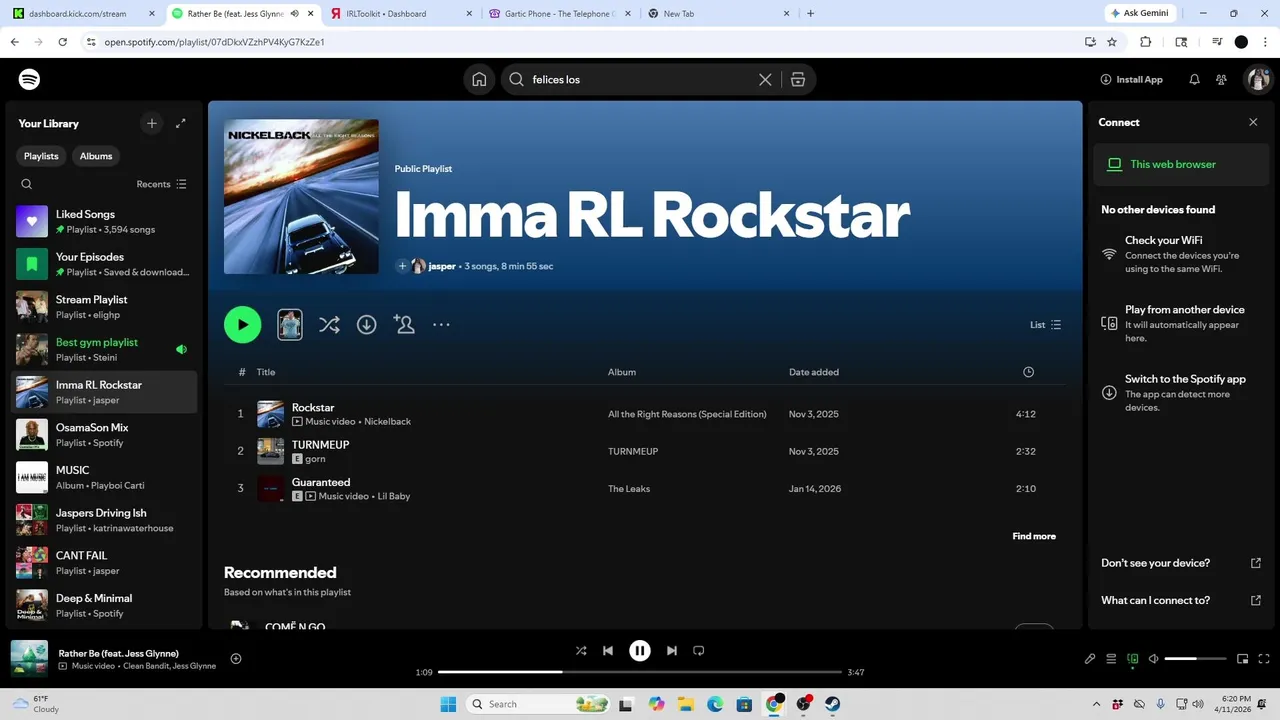The image size is (1280, 720).
Task: Click the Spotify logo icon
Action: point(29,79)
